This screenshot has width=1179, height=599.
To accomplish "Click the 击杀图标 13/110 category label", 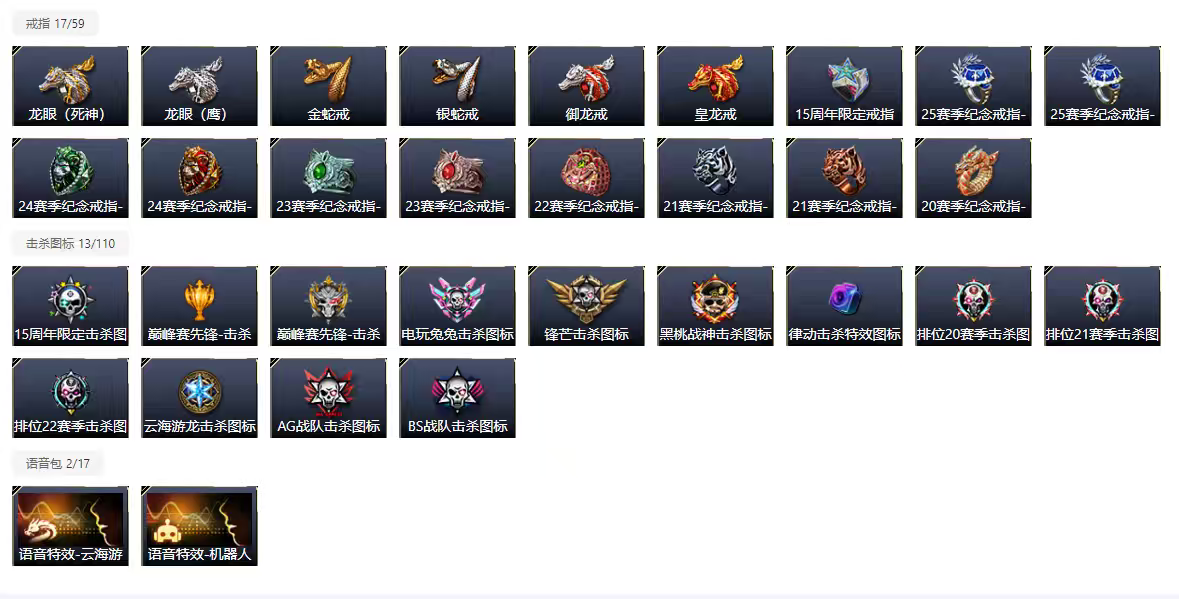I will click(x=71, y=244).
